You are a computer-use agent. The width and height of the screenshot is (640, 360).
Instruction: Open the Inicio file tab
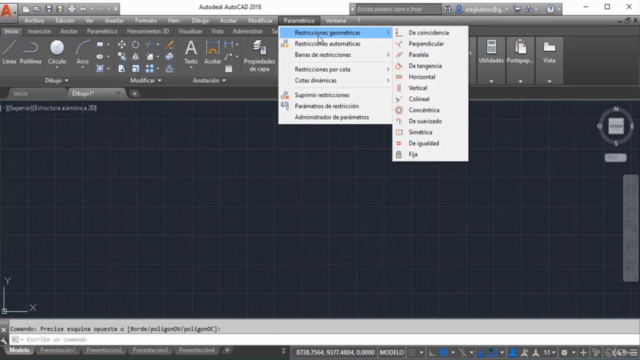point(20,93)
